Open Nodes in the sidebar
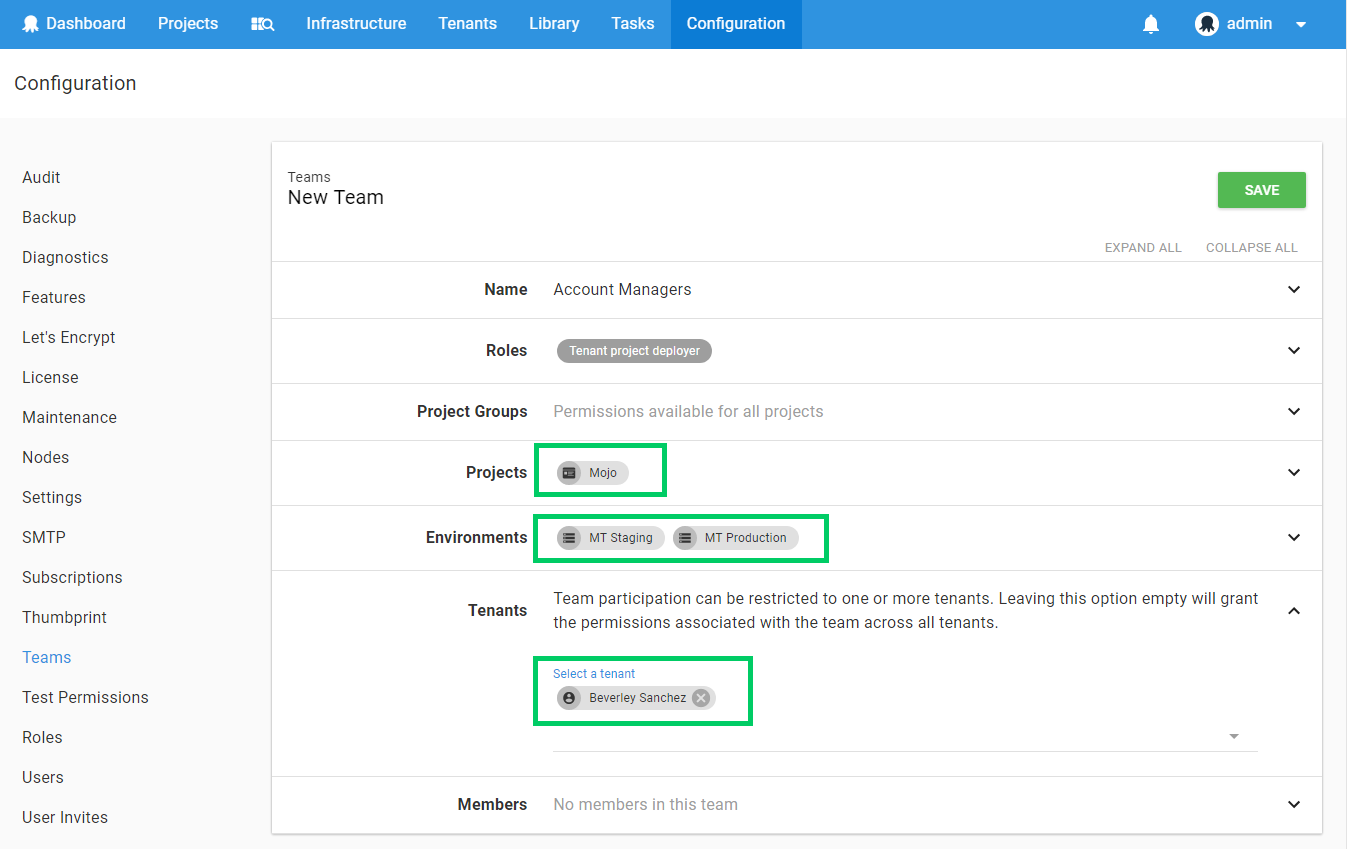Viewport: 1347px width, 849px height. (46, 458)
